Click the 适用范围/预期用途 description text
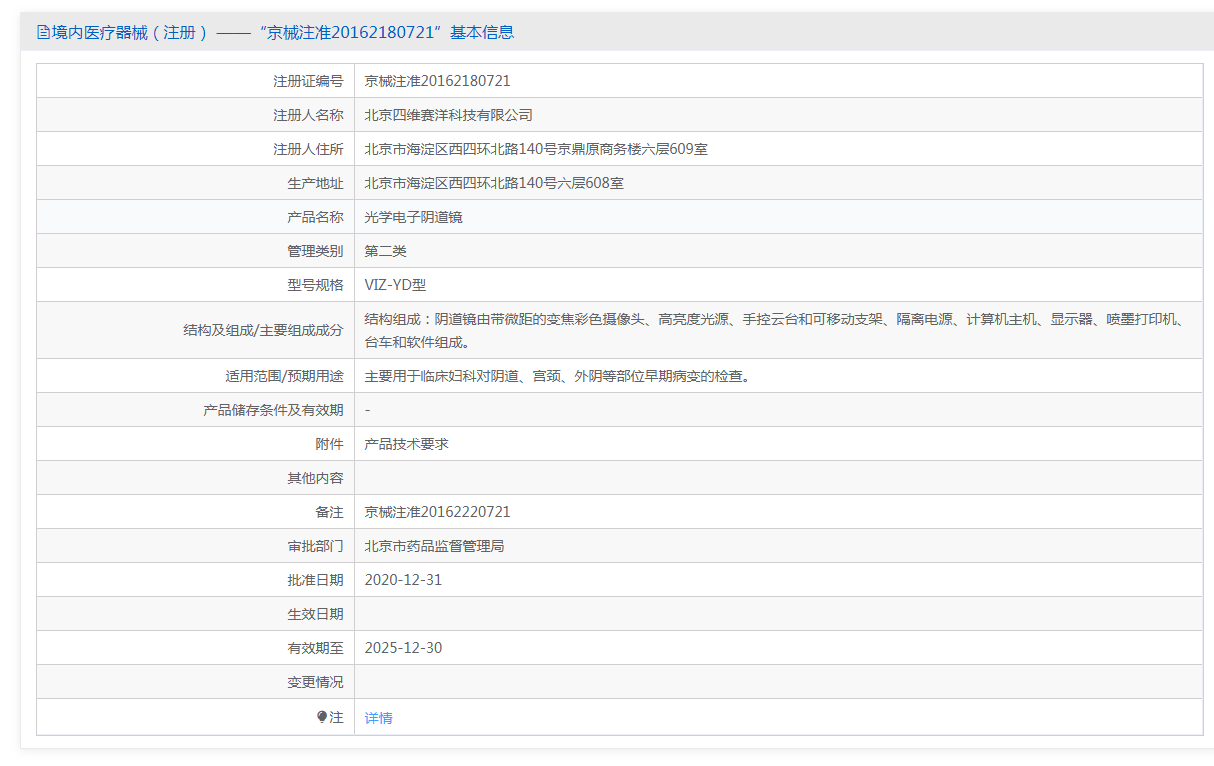 click(x=557, y=376)
